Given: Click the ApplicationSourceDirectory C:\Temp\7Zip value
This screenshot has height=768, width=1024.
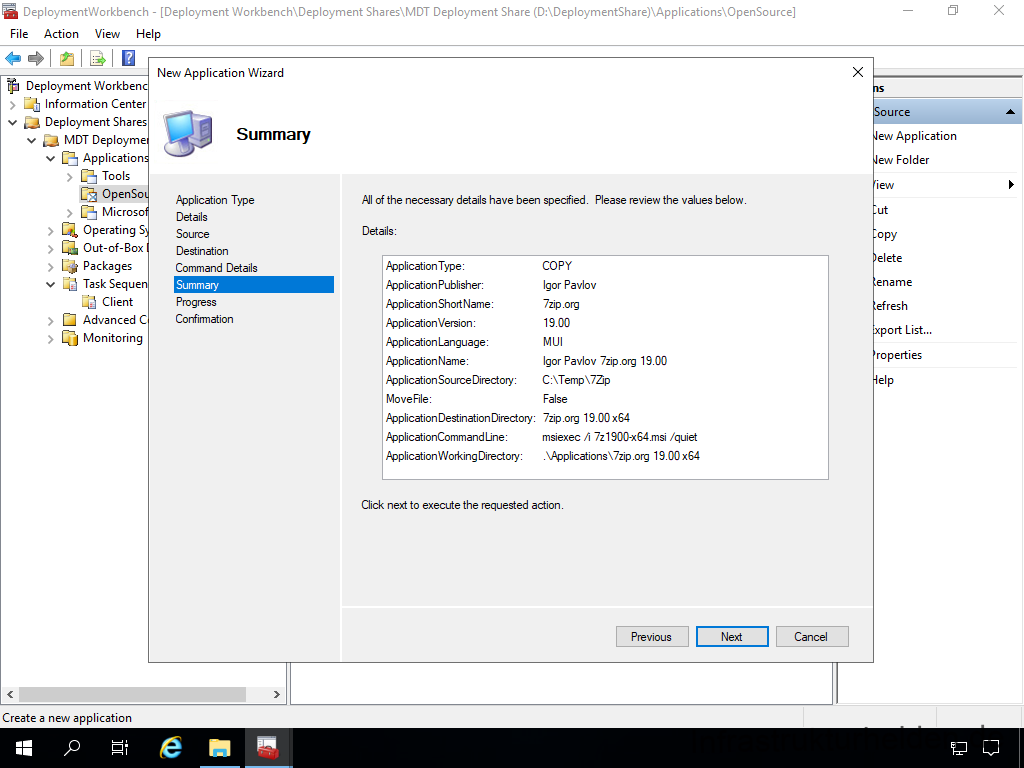Looking at the screenshot, I should point(576,380).
